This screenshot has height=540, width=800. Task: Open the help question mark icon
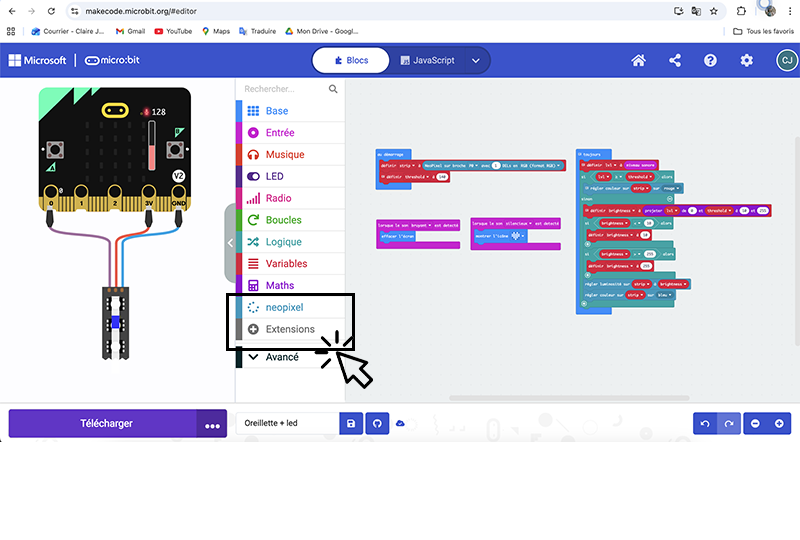pyautogui.click(x=711, y=60)
